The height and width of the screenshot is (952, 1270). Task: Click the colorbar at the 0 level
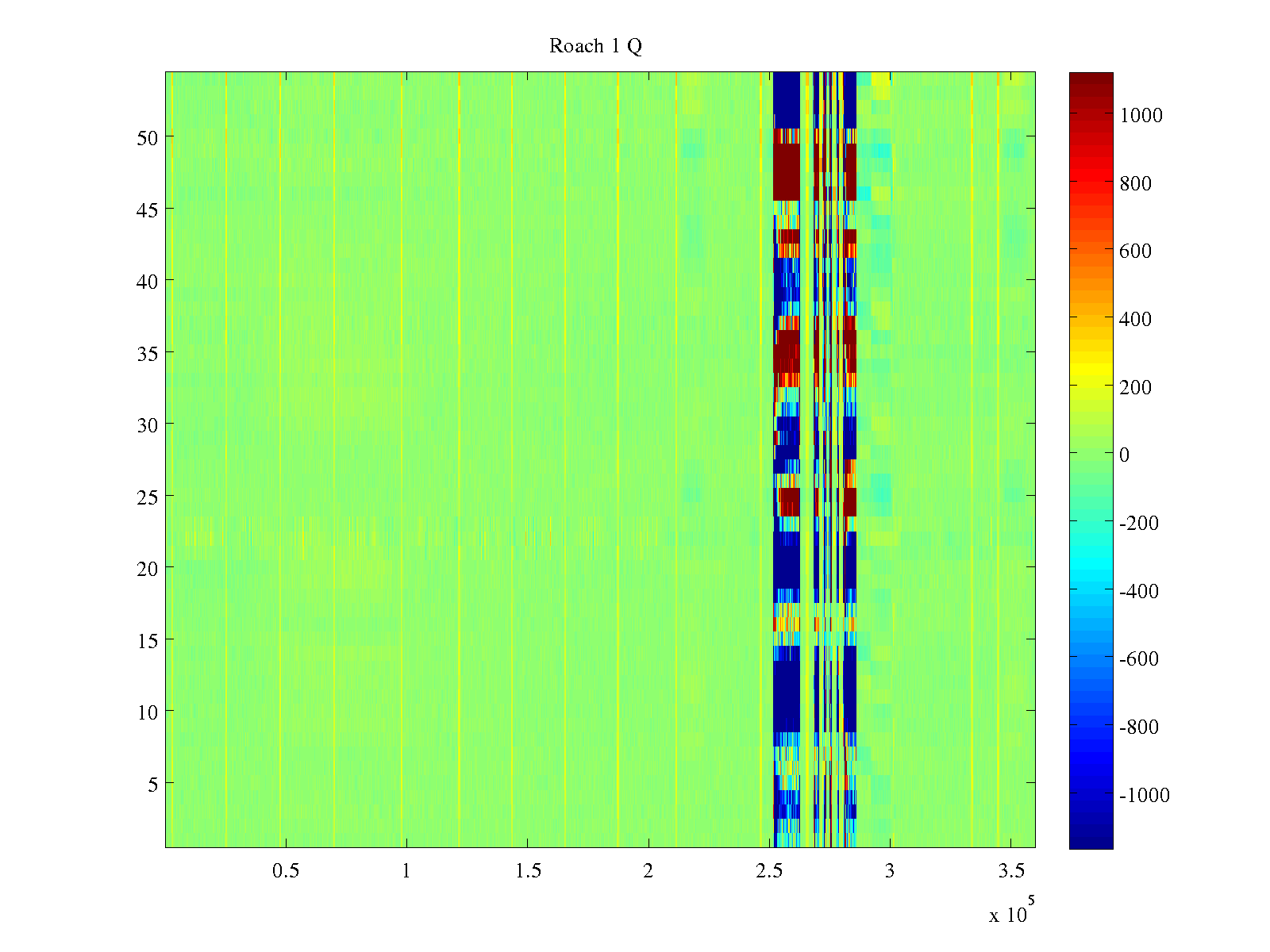pyautogui.click(x=1091, y=455)
